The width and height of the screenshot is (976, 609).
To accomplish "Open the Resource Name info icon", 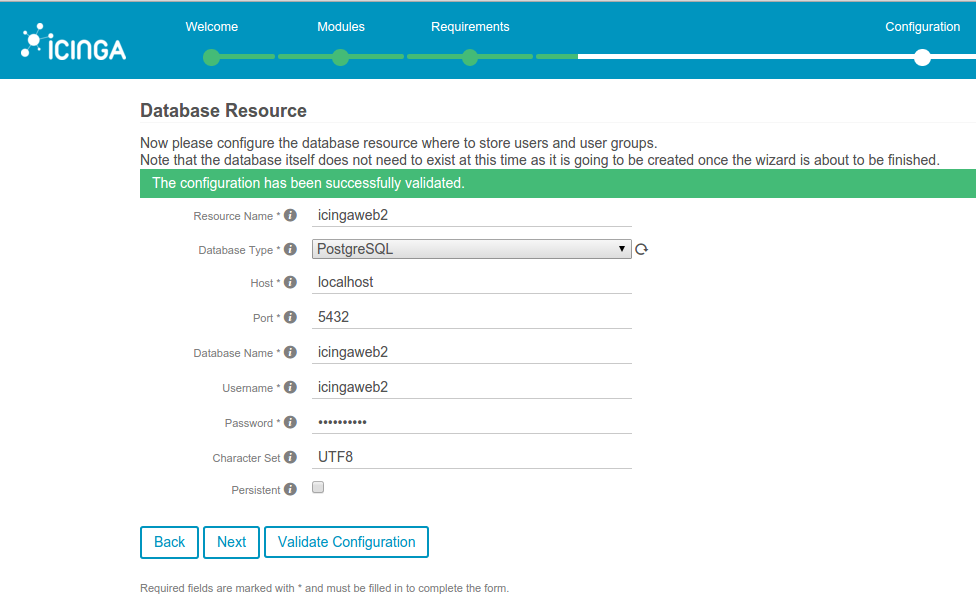I will coord(290,215).
